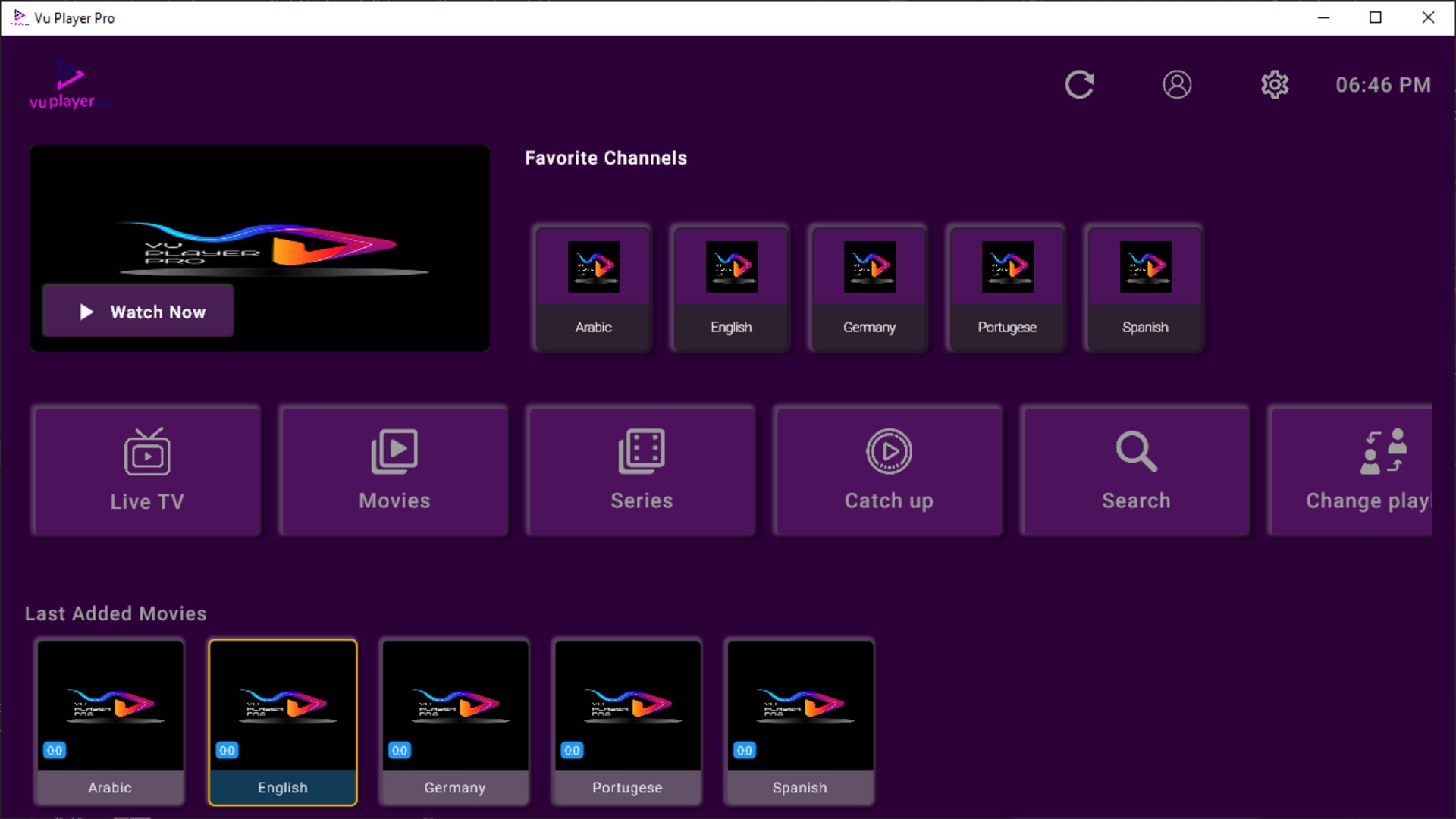1456x819 pixels.
Task: Open highlighted English movie poster
Action: pos(283,720)
